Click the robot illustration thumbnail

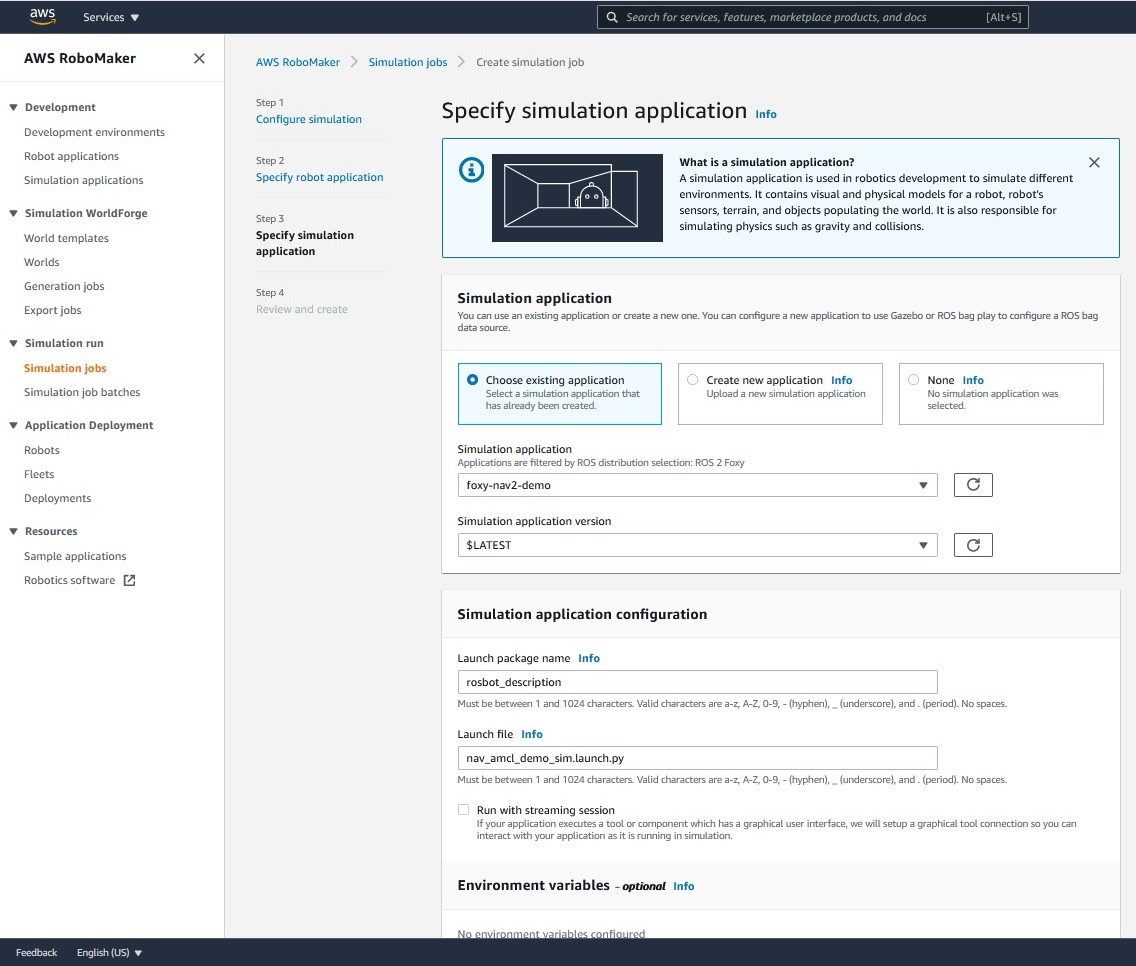(577, 198)
